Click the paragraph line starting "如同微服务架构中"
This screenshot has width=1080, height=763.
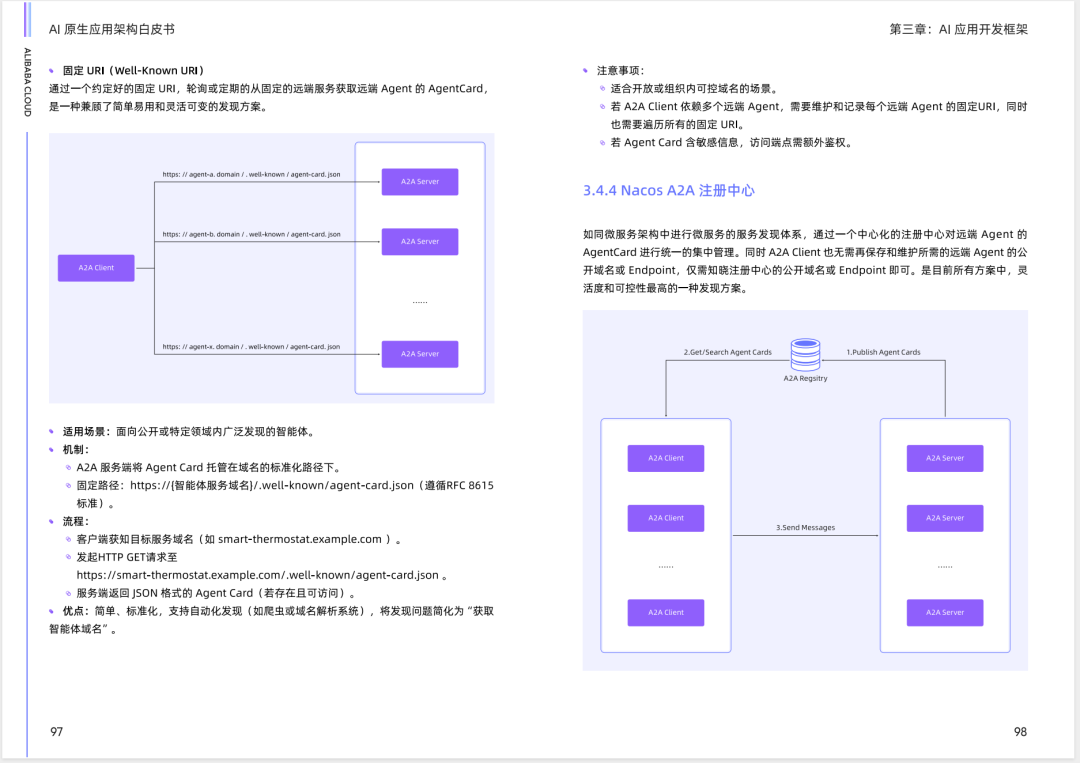[805, 234]
